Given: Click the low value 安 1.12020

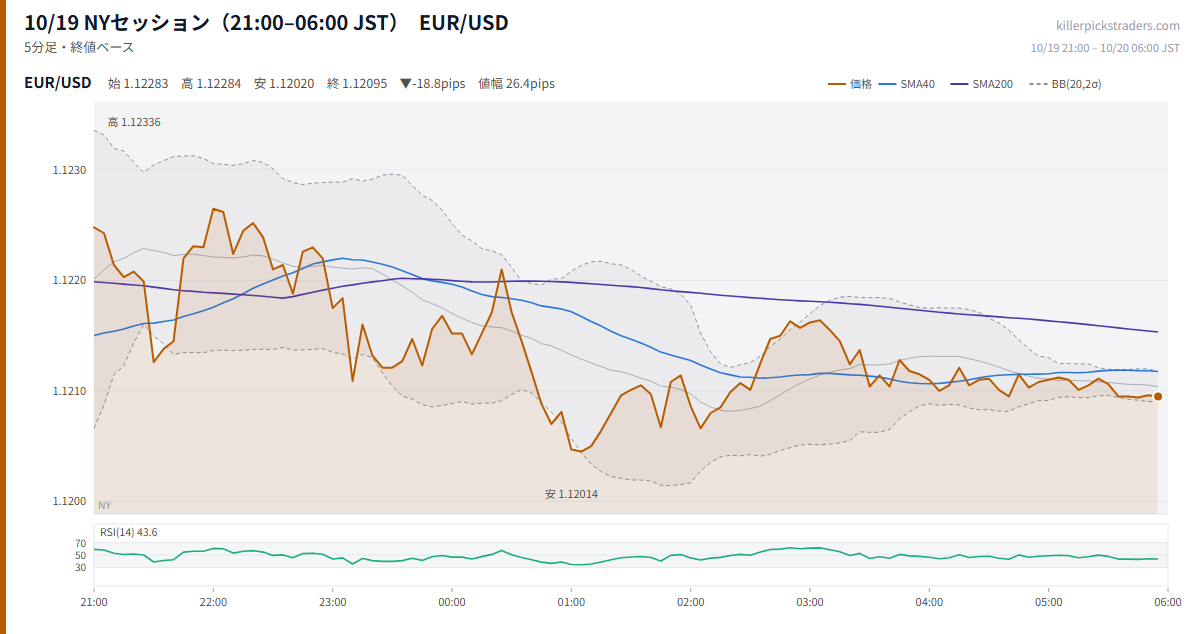Looking at the screenshot, I should (x=284, y=84).
